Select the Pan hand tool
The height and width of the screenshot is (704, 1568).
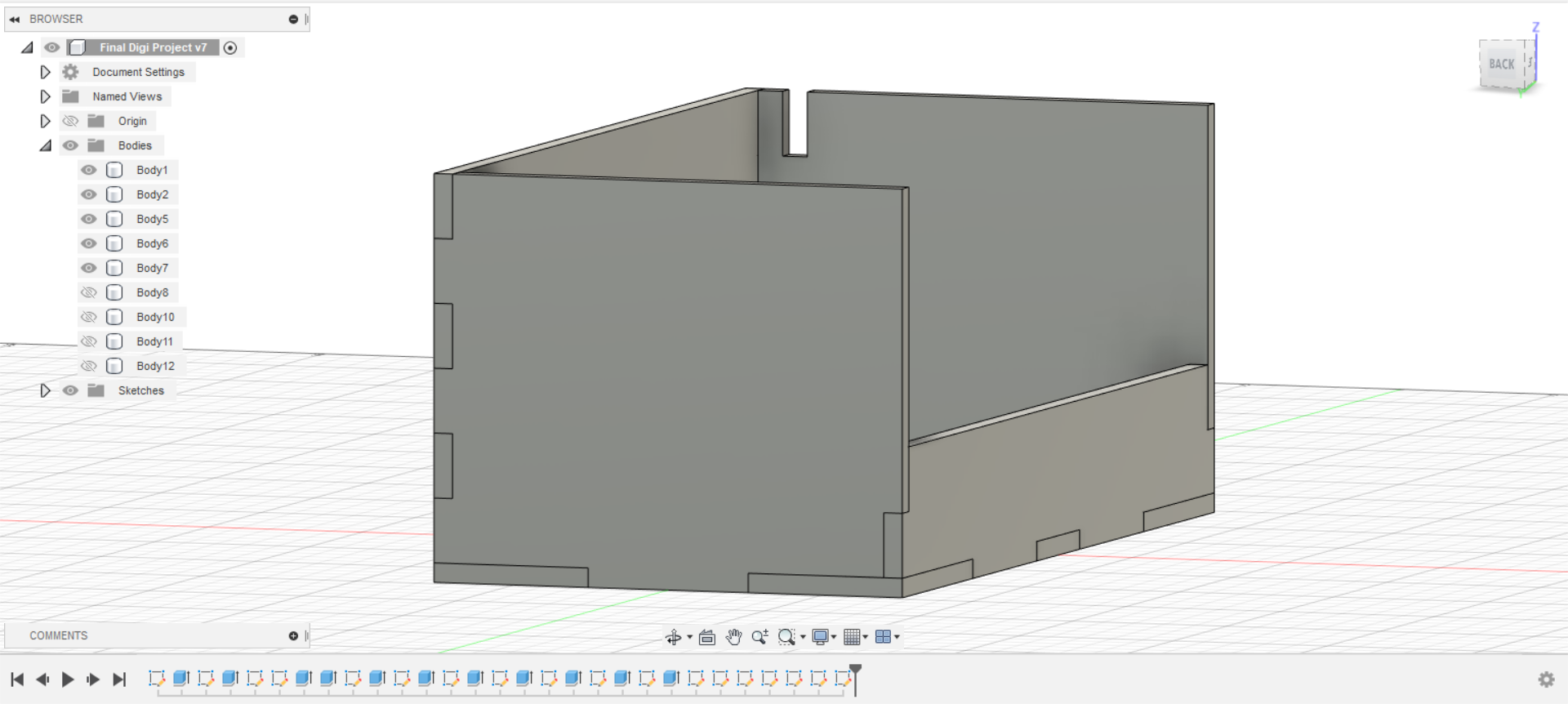[x=733, y=637]
